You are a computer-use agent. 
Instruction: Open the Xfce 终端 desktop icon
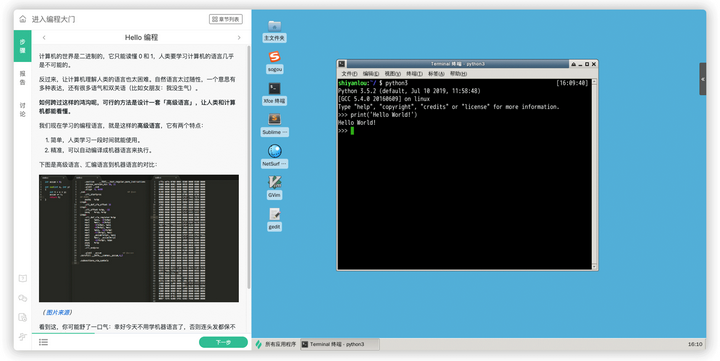(275, 94)
